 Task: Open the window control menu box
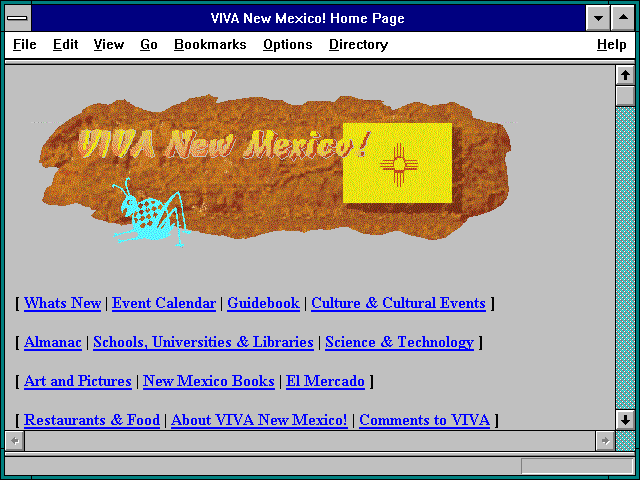click(x=18, y=18)
